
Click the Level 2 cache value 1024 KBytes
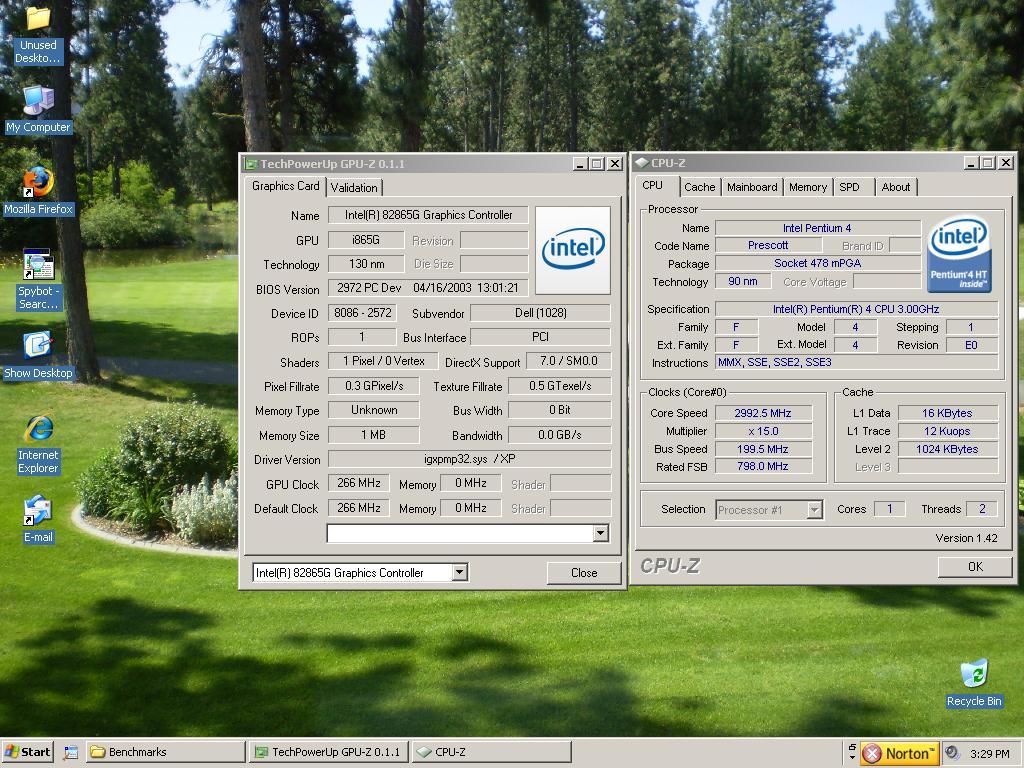(947, 449)
